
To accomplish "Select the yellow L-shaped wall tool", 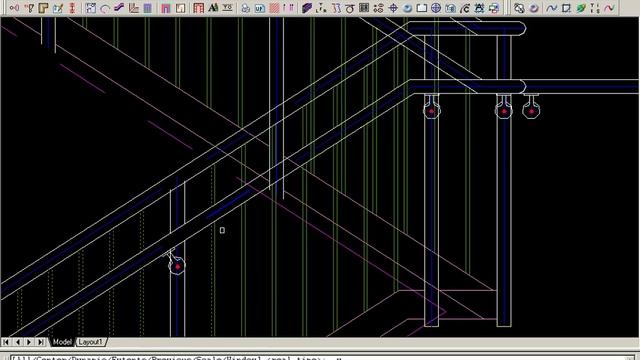I will (x=43, y=8).
